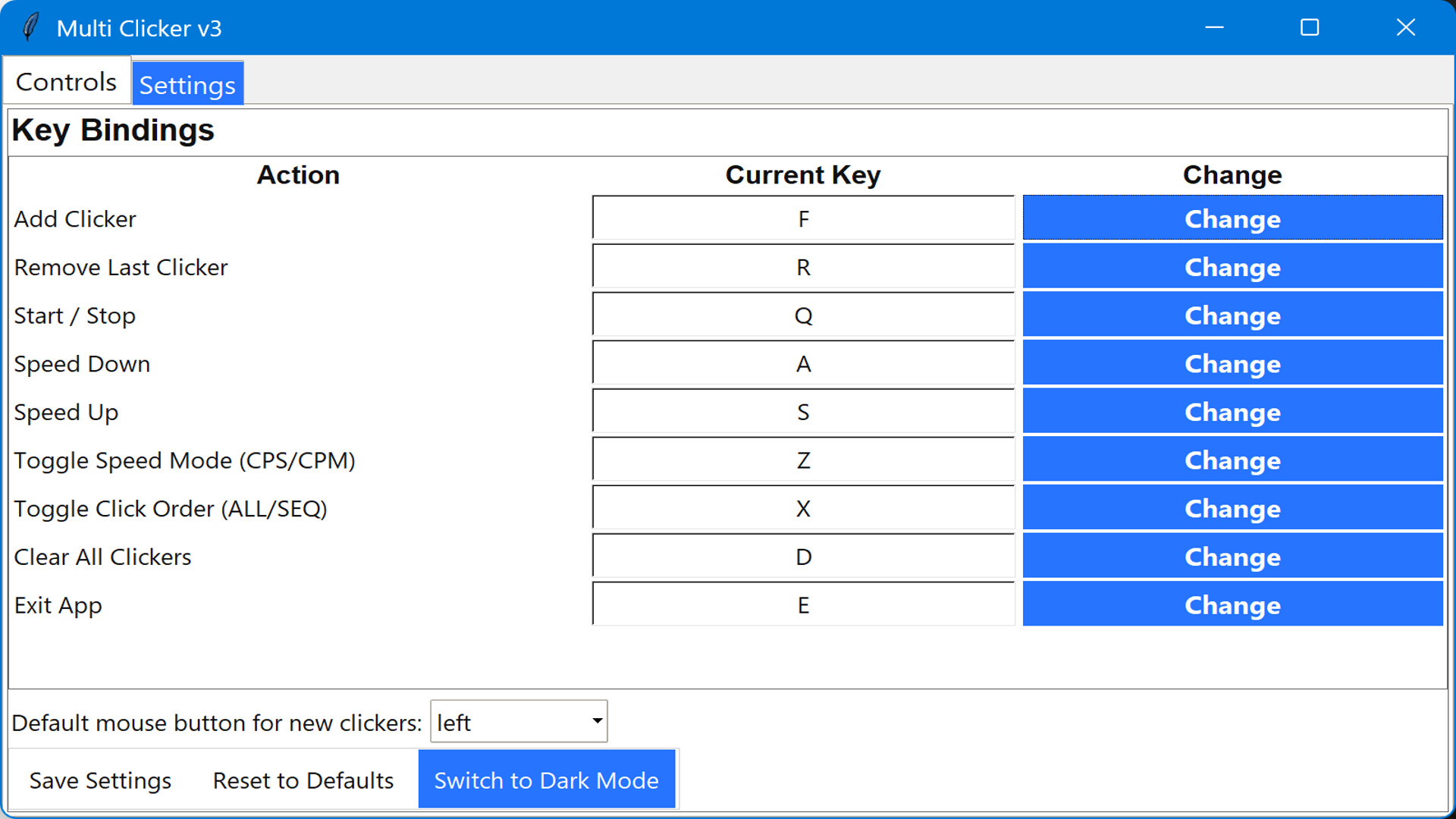This screenshot has width=1456, height=819.
Task: Change the Start / Stop key binding
Action: pos(1231,315)
